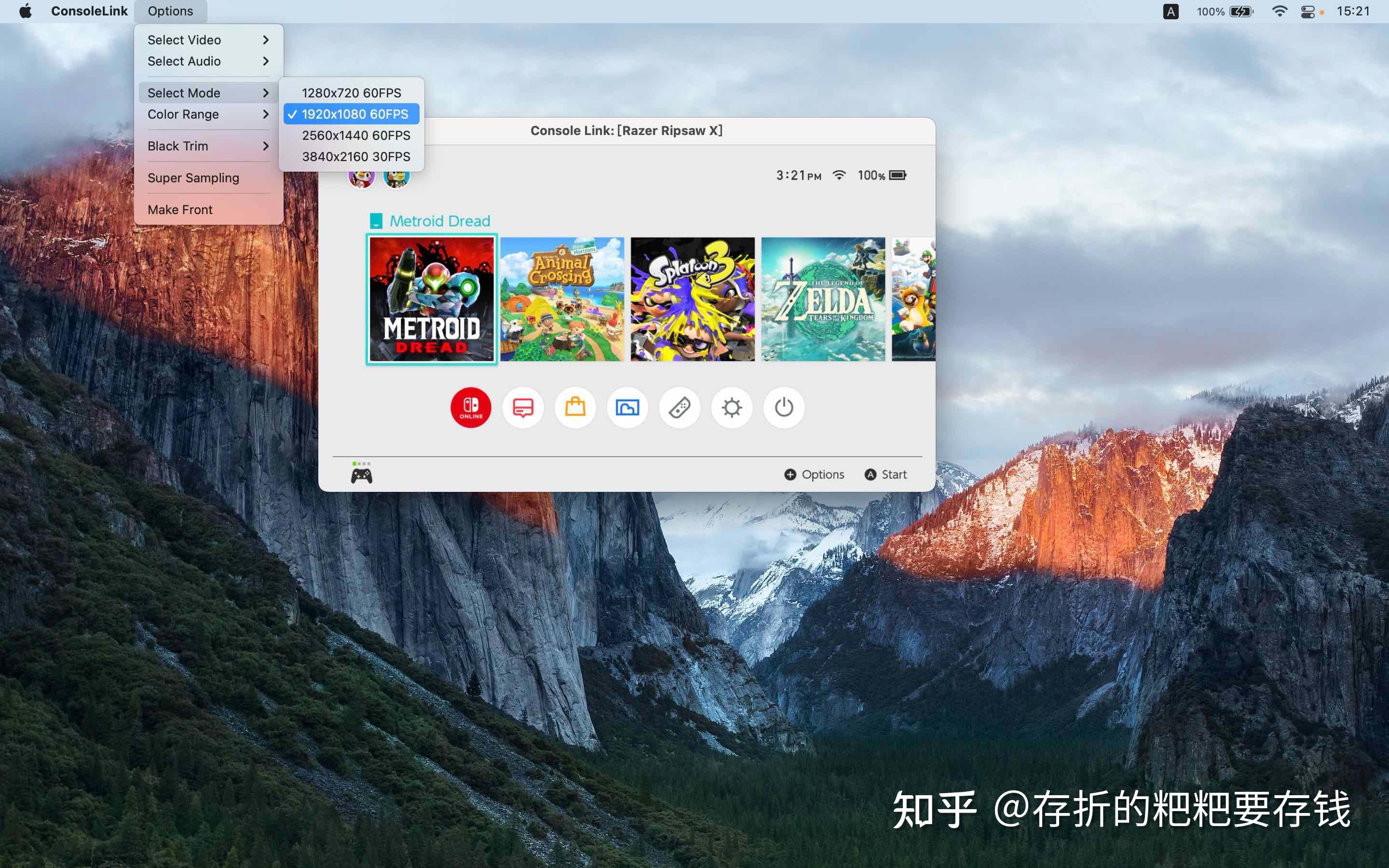Open the News panel
Screen dimensions: 1389x868
click(x=522, y=407)
